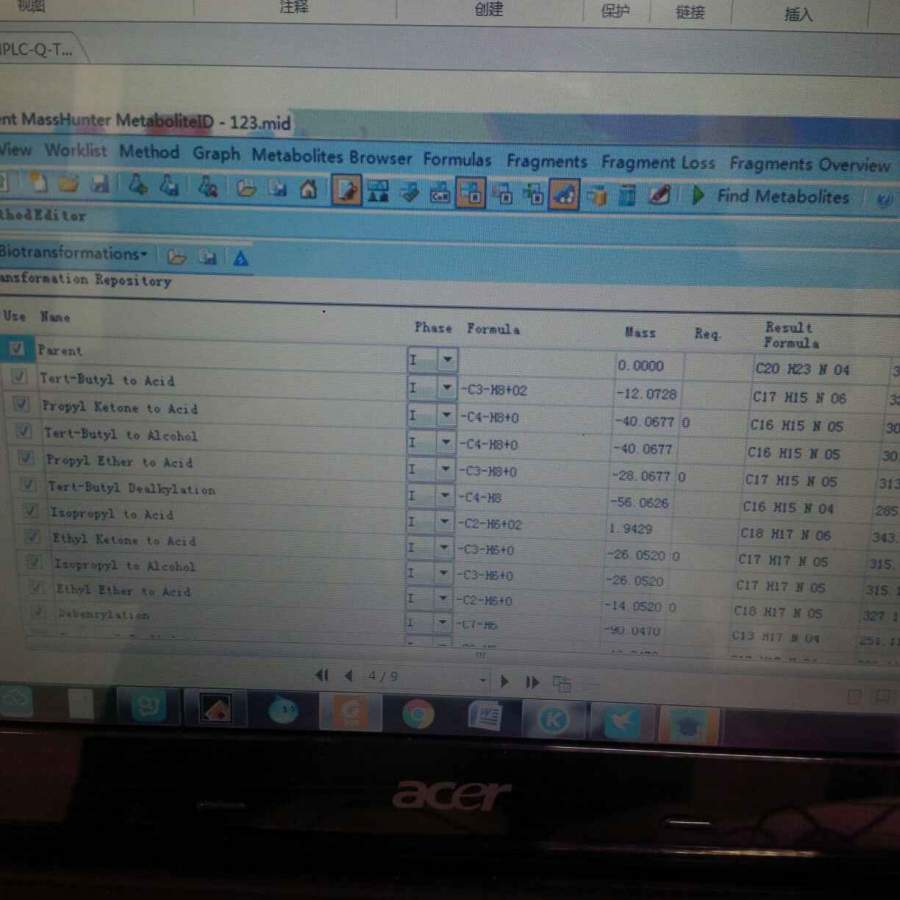Viewport: 900px width, 900px height.
Task: Toggle the Propyl Ether to Acid checkbox
Action: pyautogui.click(x=26, y=457)
